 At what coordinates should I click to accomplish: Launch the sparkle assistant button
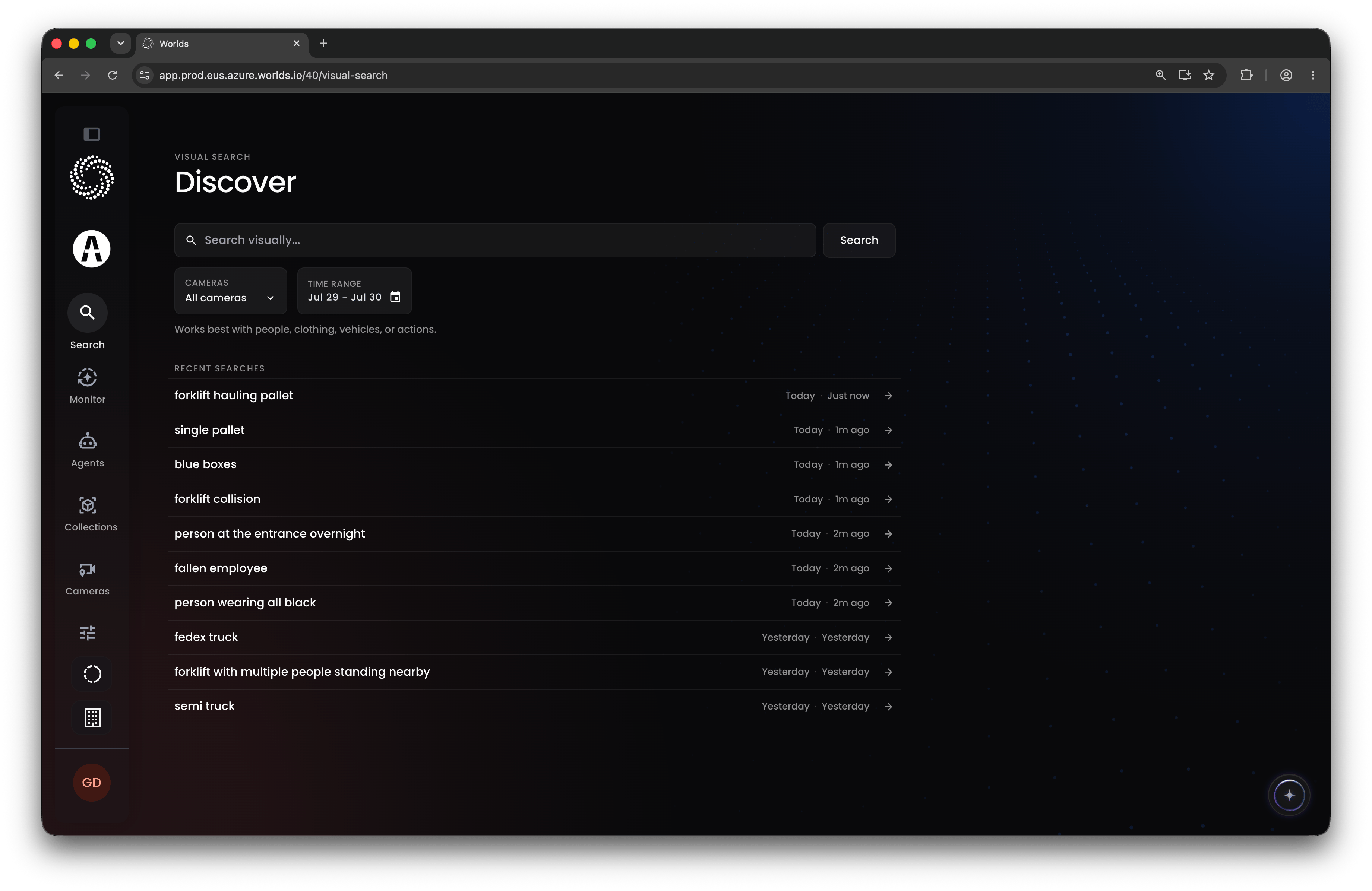click(1289, 795)
